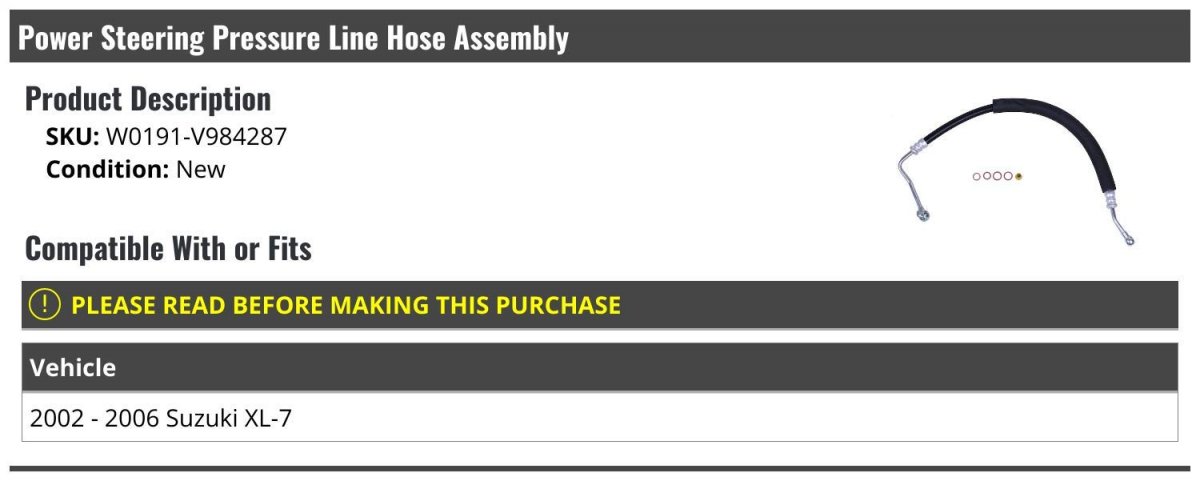Click the "Vehicle" table header

coord(73,368)
